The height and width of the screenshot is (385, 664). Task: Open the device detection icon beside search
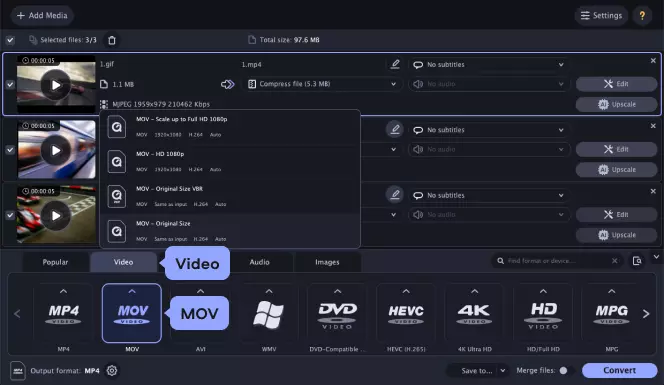pos(637,261)
